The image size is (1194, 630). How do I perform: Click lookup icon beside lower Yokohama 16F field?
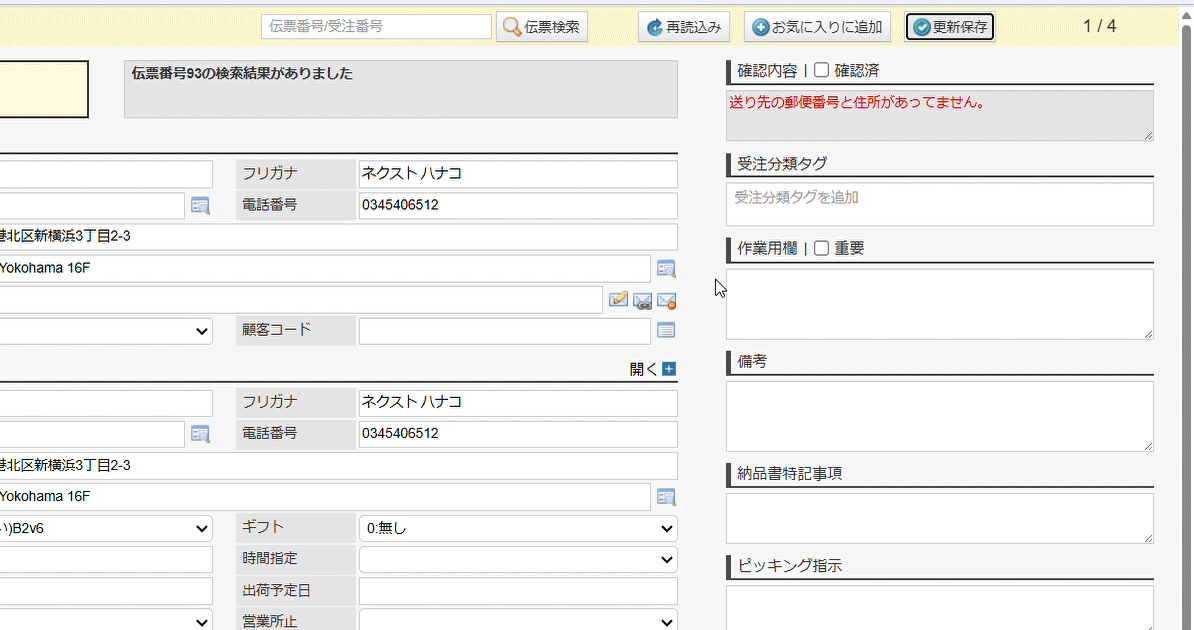click(666, 497)
